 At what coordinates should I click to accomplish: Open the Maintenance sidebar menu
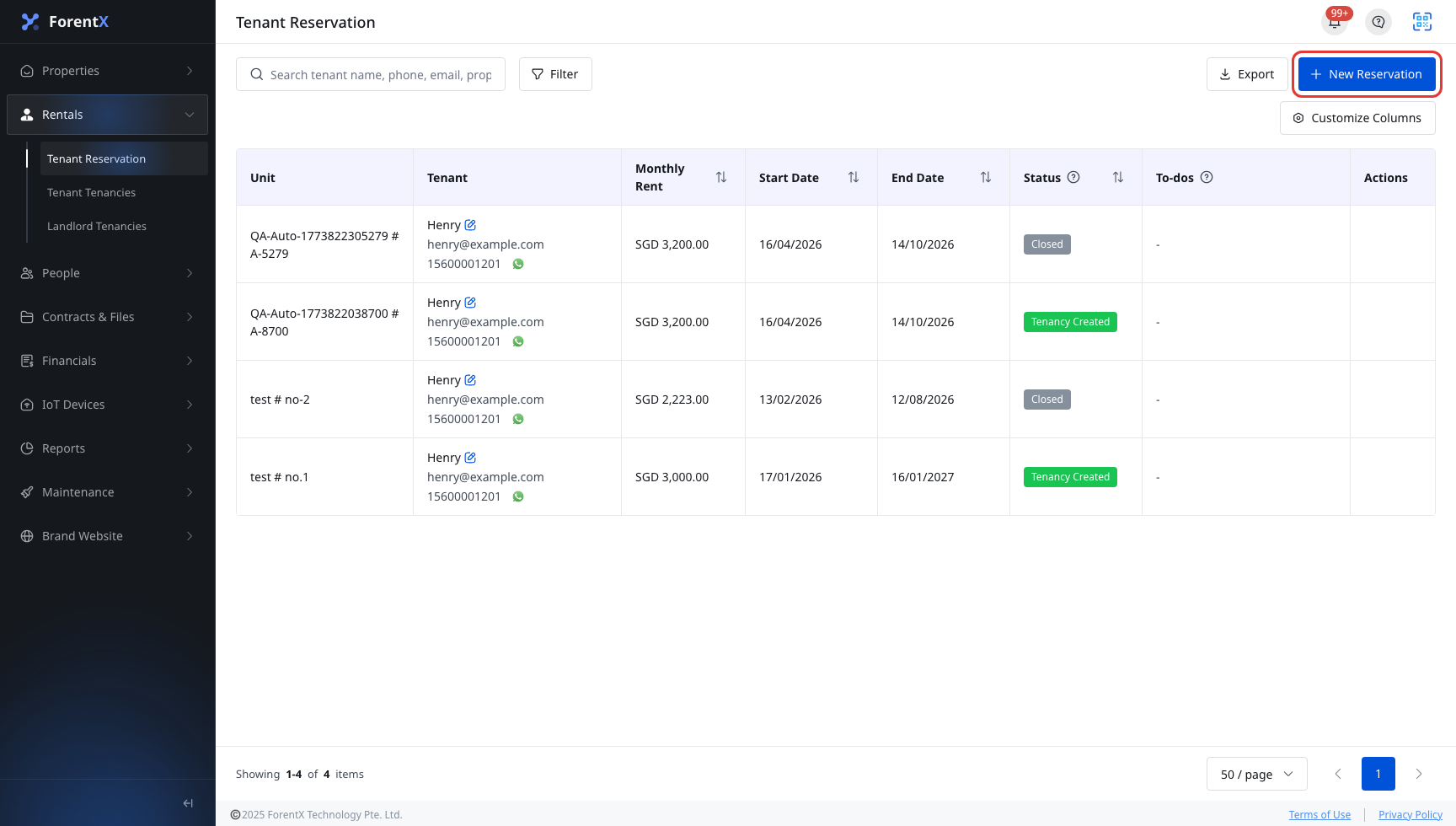pyautogui.click(x=107, y=492)
